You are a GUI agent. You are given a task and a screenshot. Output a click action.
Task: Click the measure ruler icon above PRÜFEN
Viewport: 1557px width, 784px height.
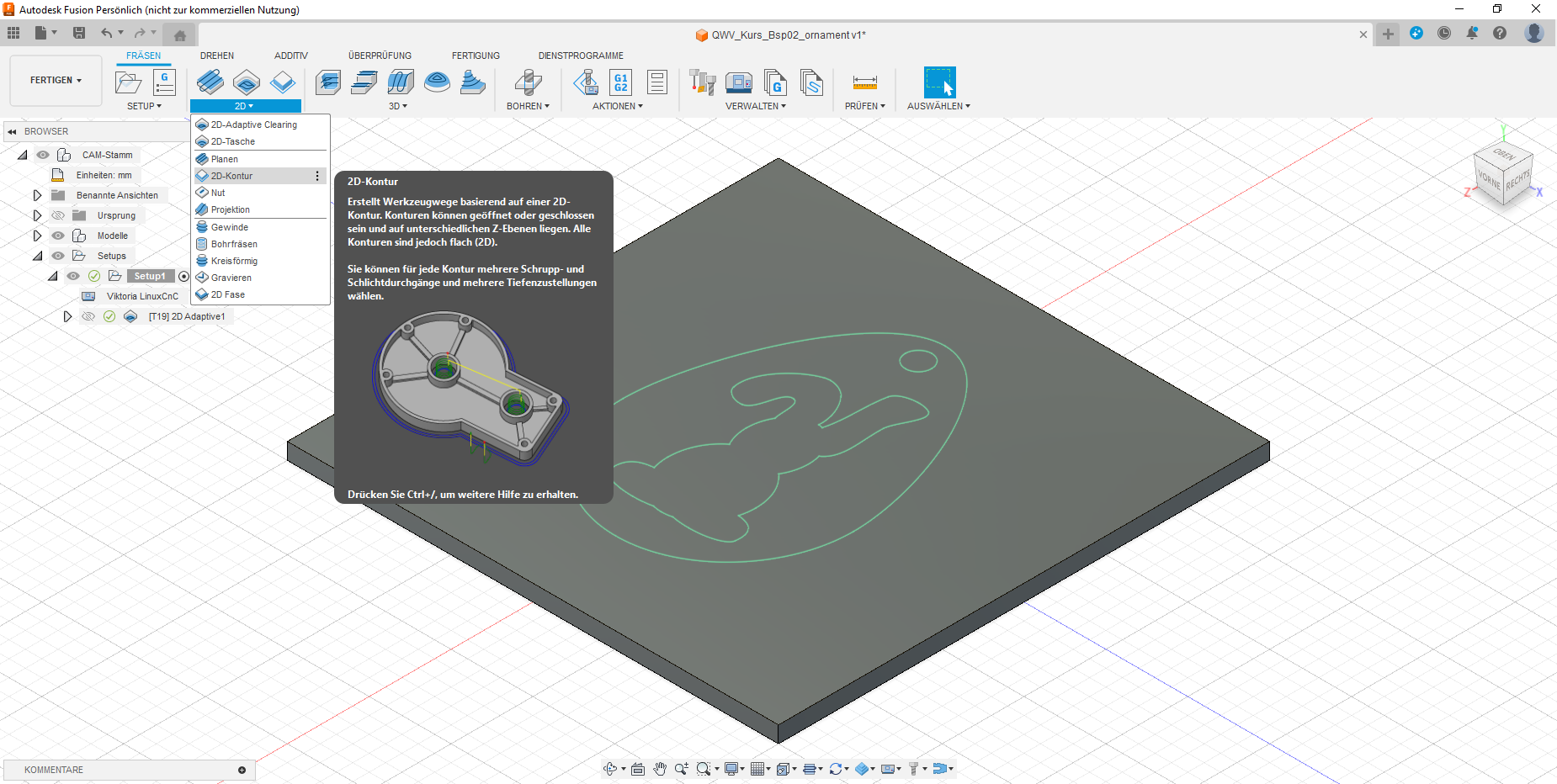864,82
